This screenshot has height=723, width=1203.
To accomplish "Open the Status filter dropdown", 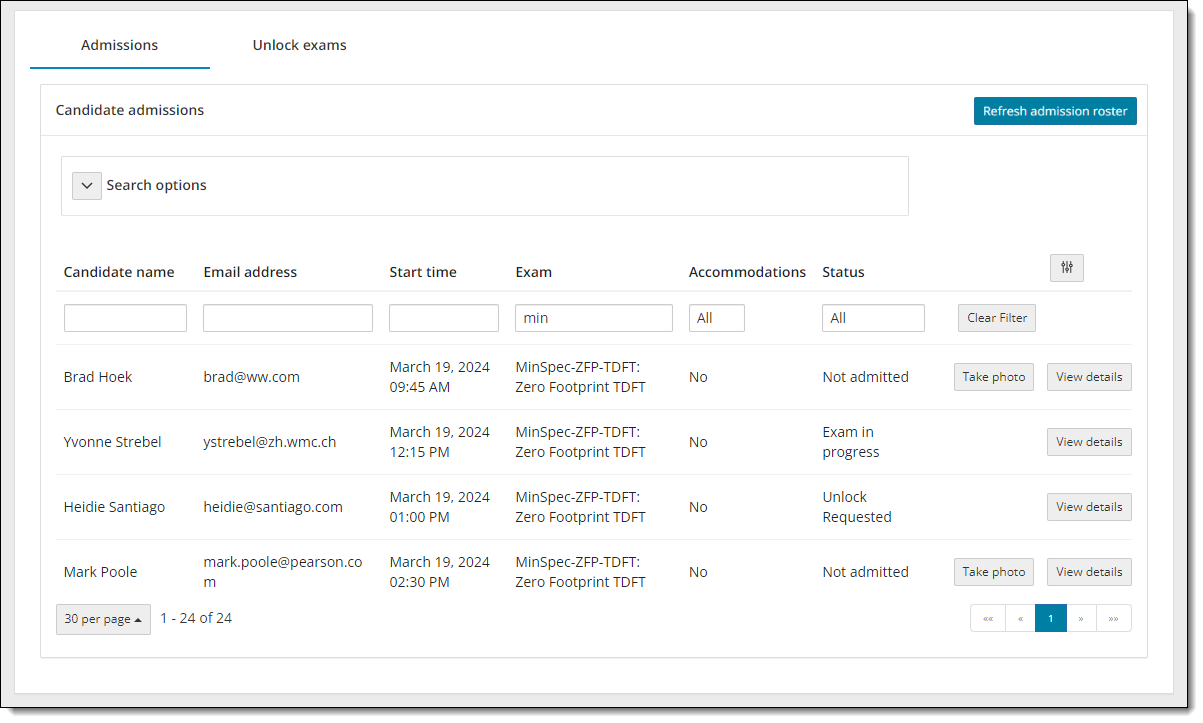I will (x=872, y=318).
